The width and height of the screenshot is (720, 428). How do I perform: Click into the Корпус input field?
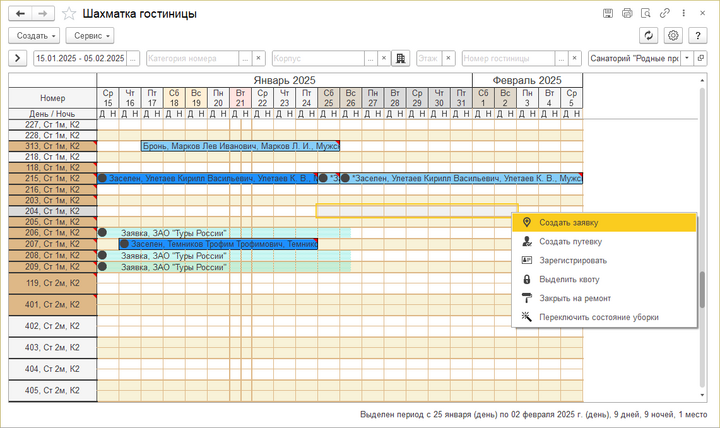tap(319, 58)
